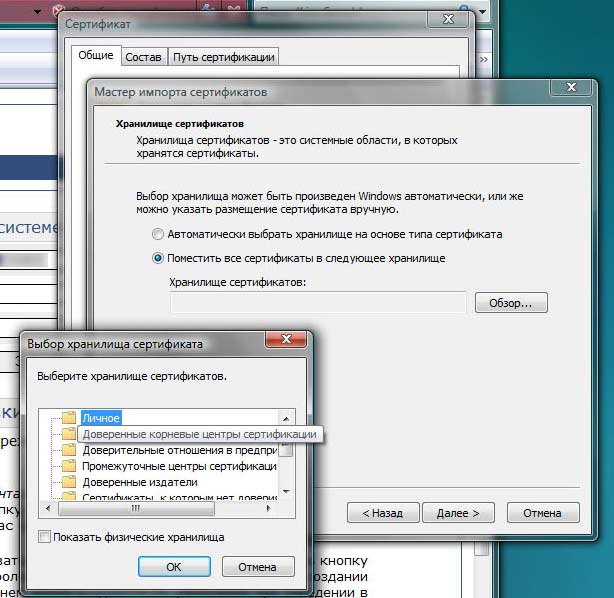
Task: Click the Обзор... browse button
Action: [511, 303]
